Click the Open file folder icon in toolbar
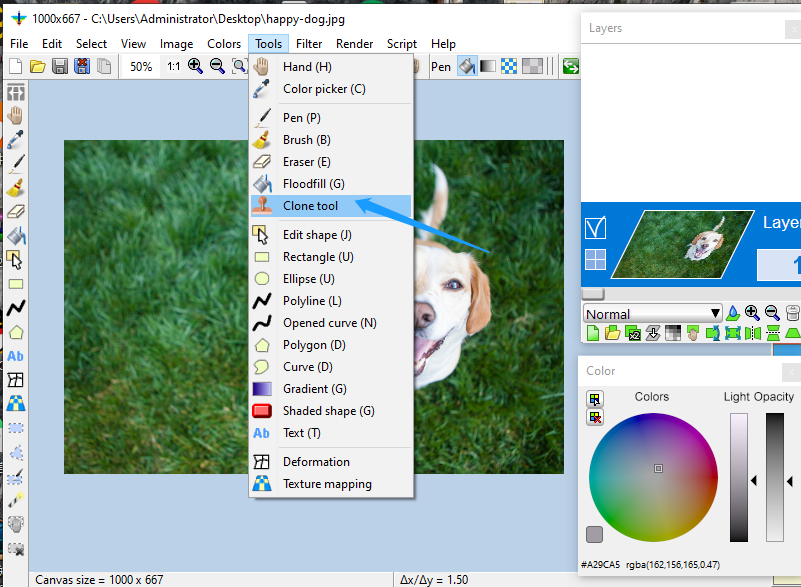801x587 pixels. coord(38,67)
